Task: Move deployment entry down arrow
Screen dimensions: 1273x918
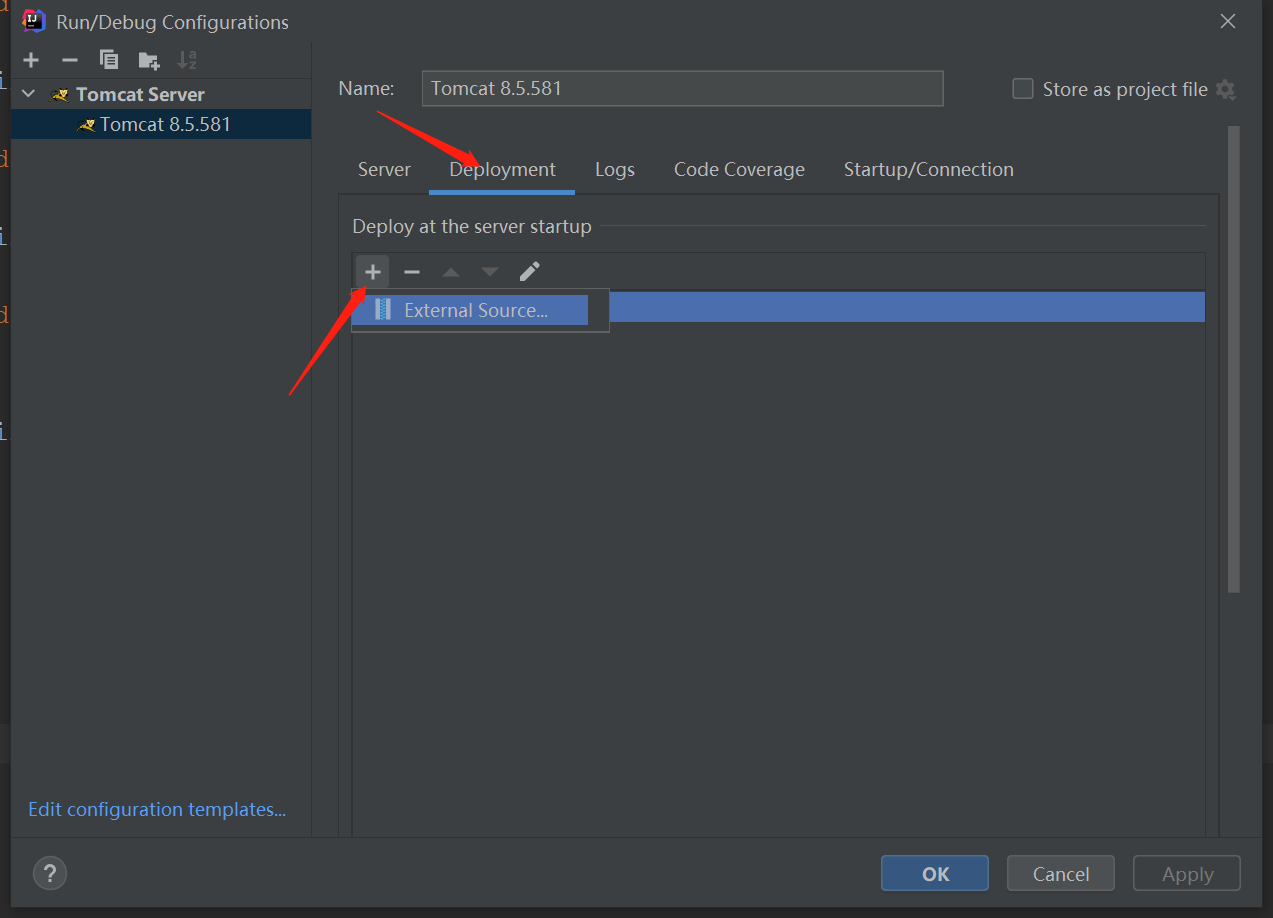Action: [x=490, y=272]
